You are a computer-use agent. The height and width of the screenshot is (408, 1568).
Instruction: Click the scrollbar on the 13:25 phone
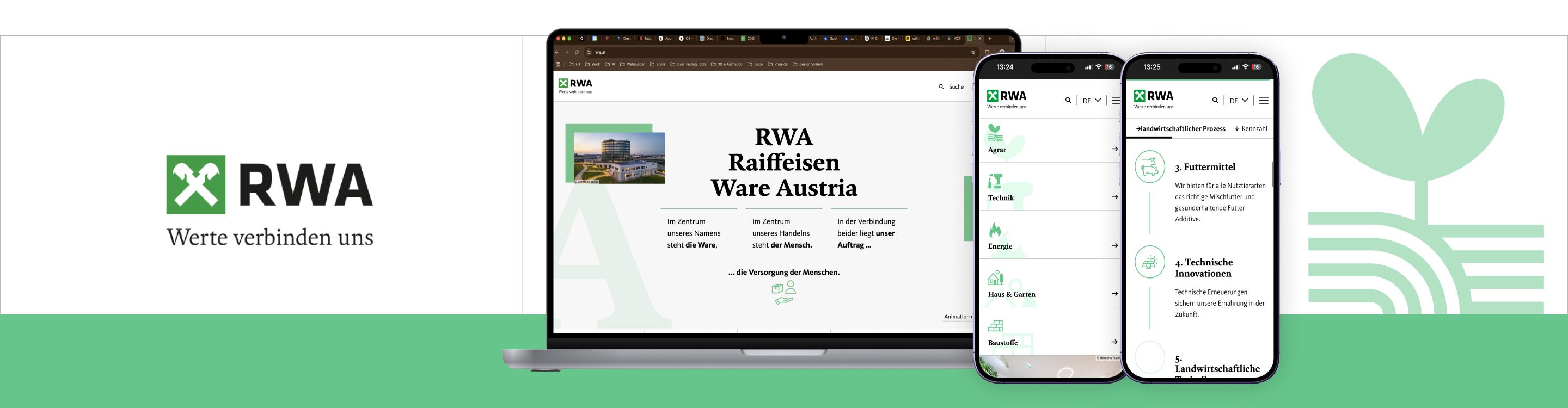[x=1272, y=175]
